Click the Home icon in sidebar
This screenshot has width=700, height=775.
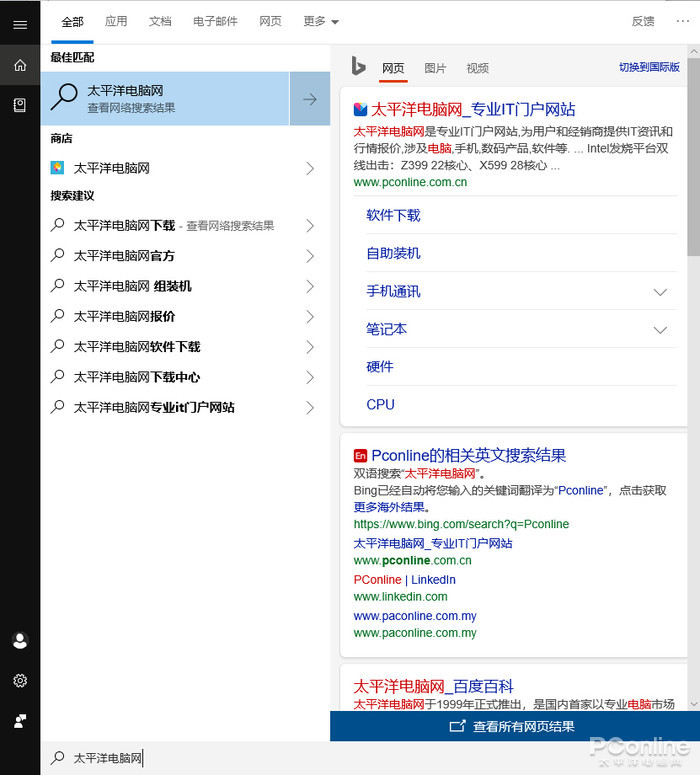(20, 65)
